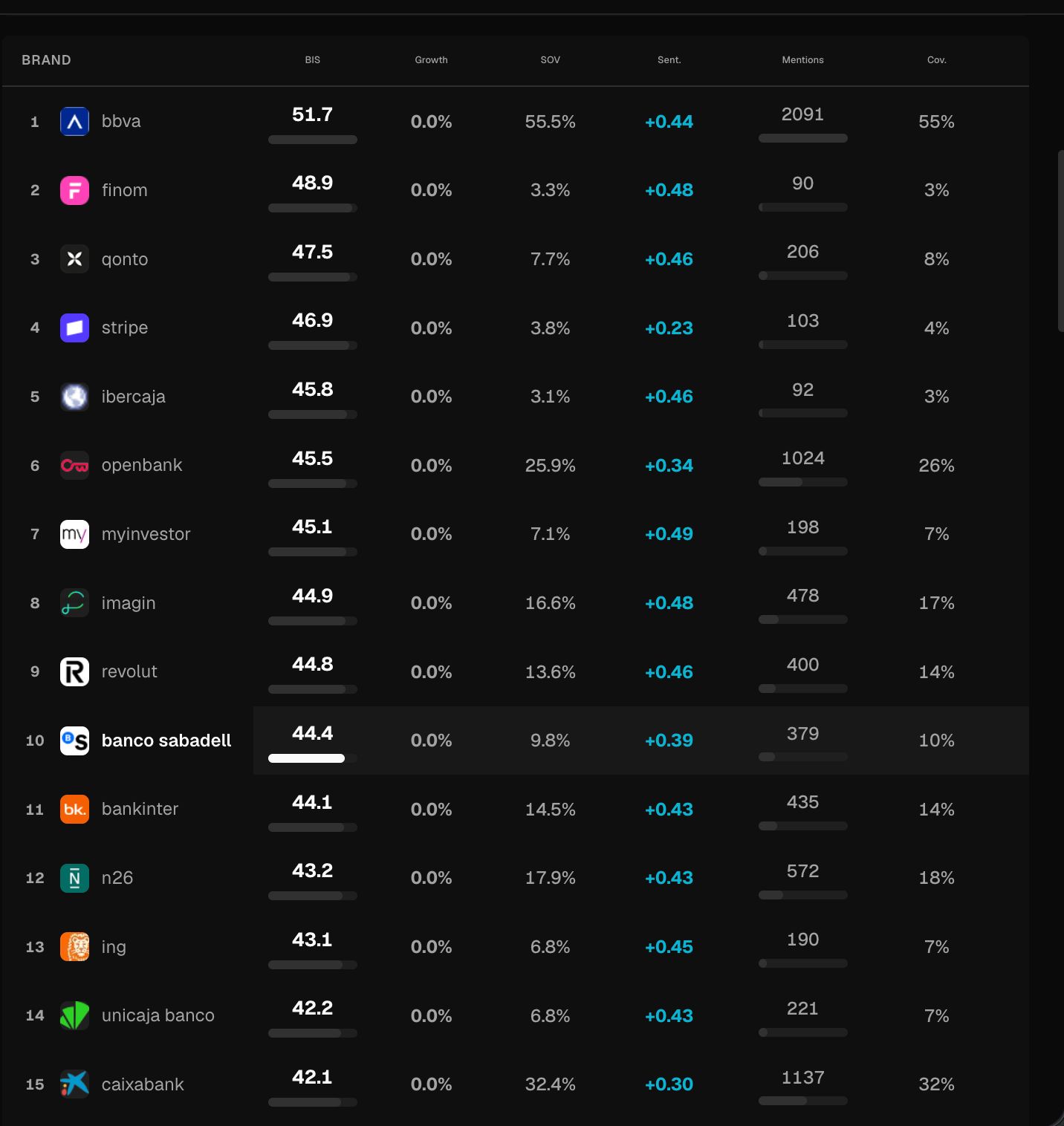1064x1126 pixels.
Task: Click the banco sabadell BIS progress bar
Action: tap(312, 758)
